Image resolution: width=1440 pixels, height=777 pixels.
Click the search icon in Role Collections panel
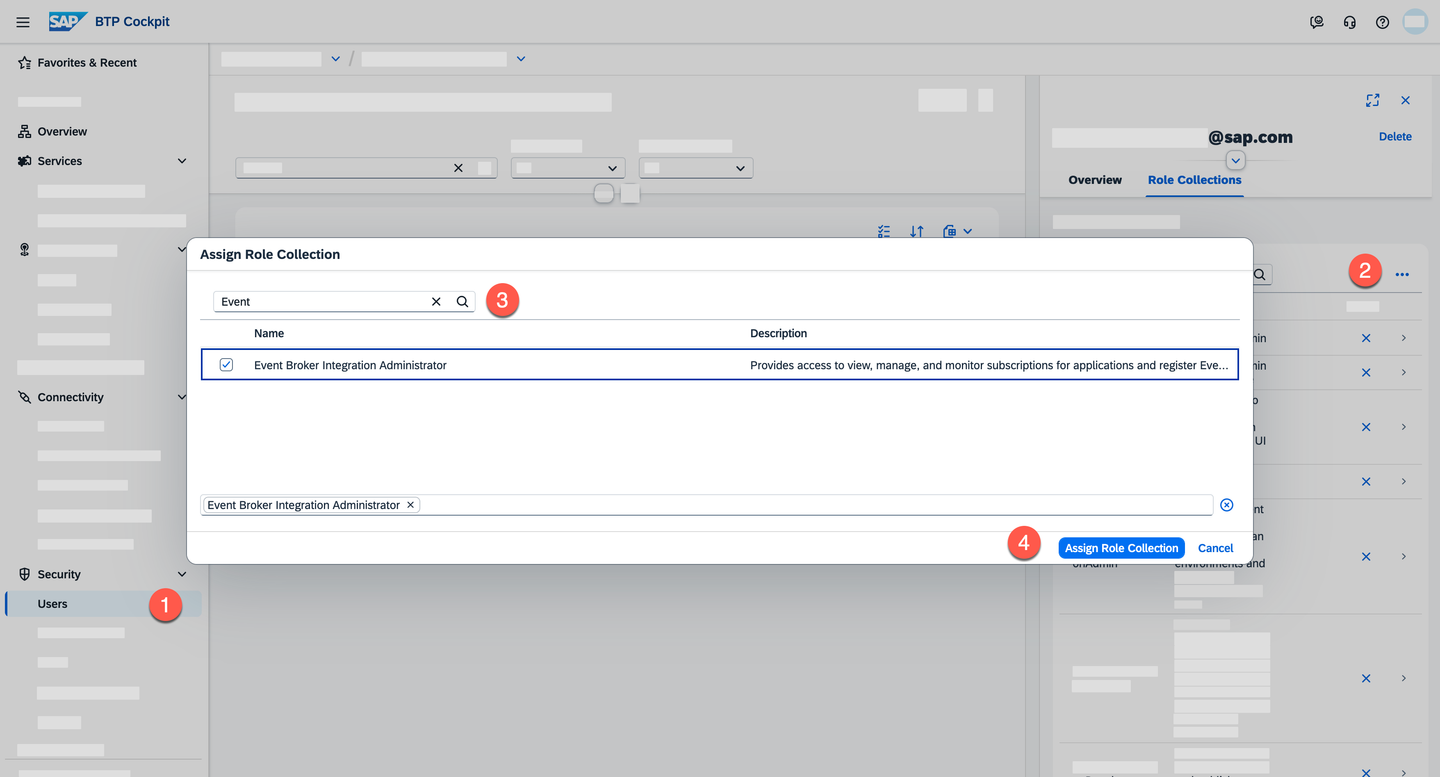pyautogui.click(x=1260, y=274)
